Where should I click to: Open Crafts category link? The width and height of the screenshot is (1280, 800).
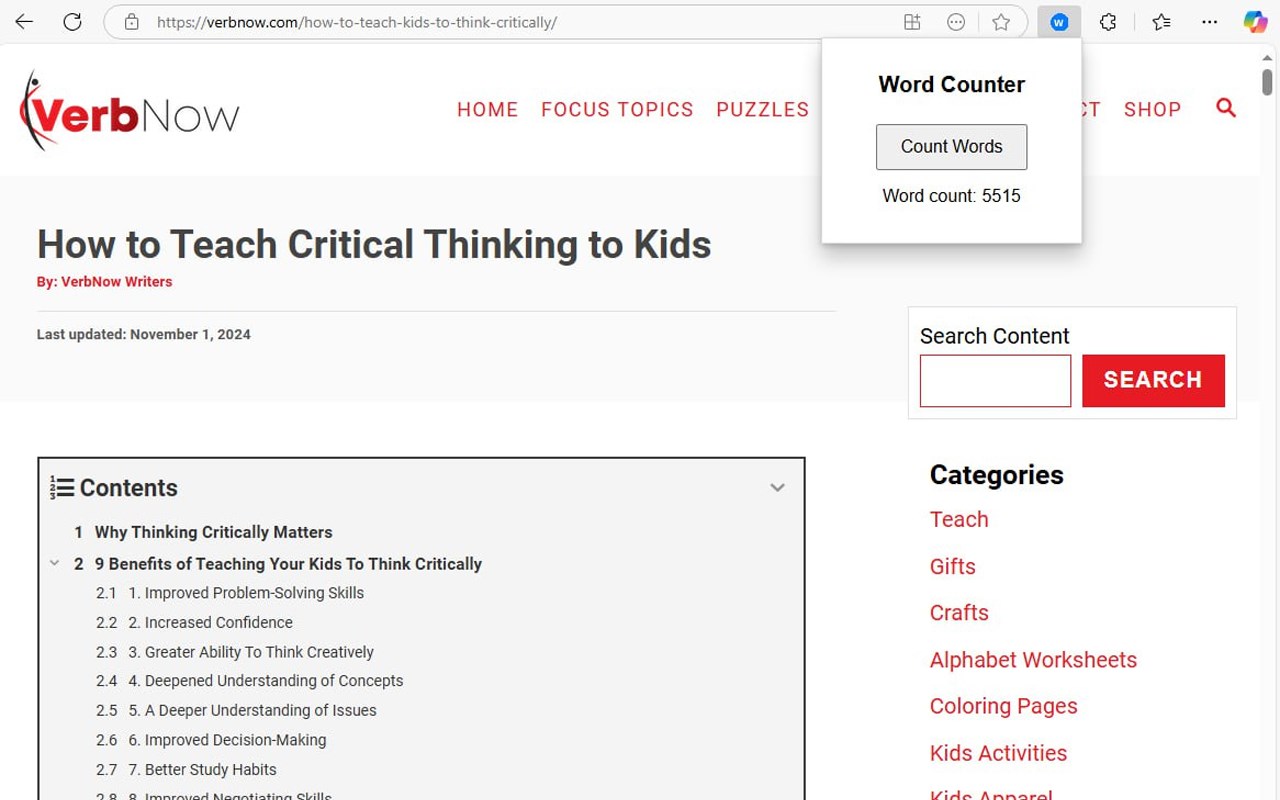[x=959, y=612]
